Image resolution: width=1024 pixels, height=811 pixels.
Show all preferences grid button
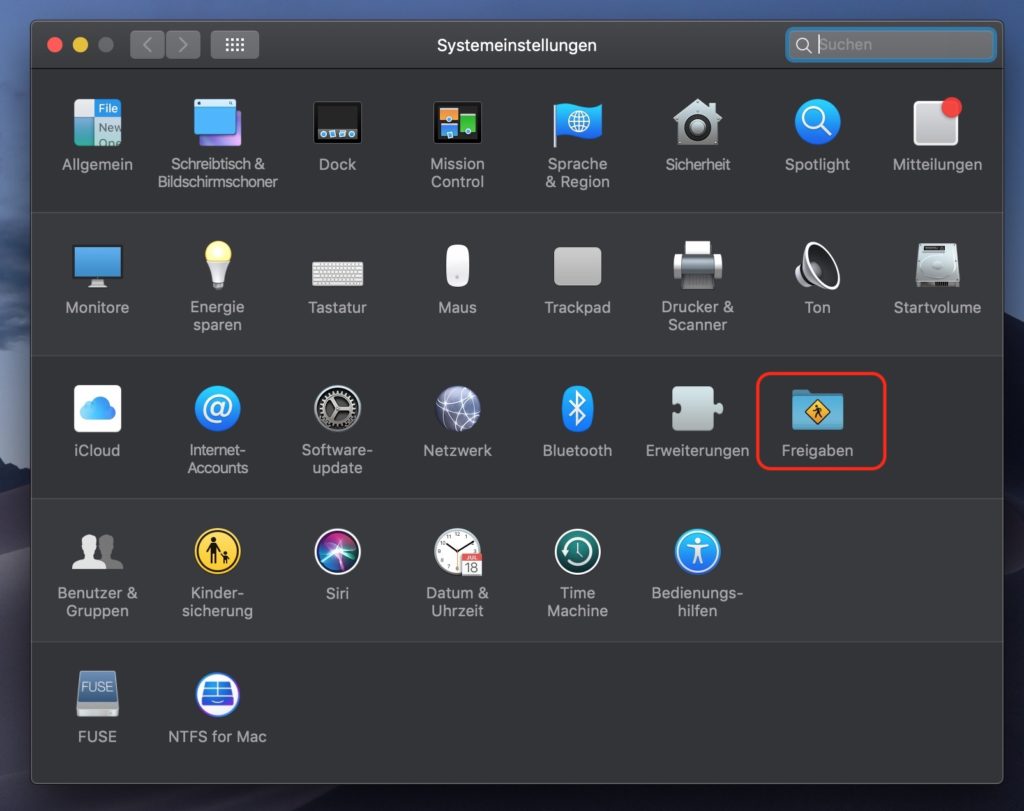234,44
